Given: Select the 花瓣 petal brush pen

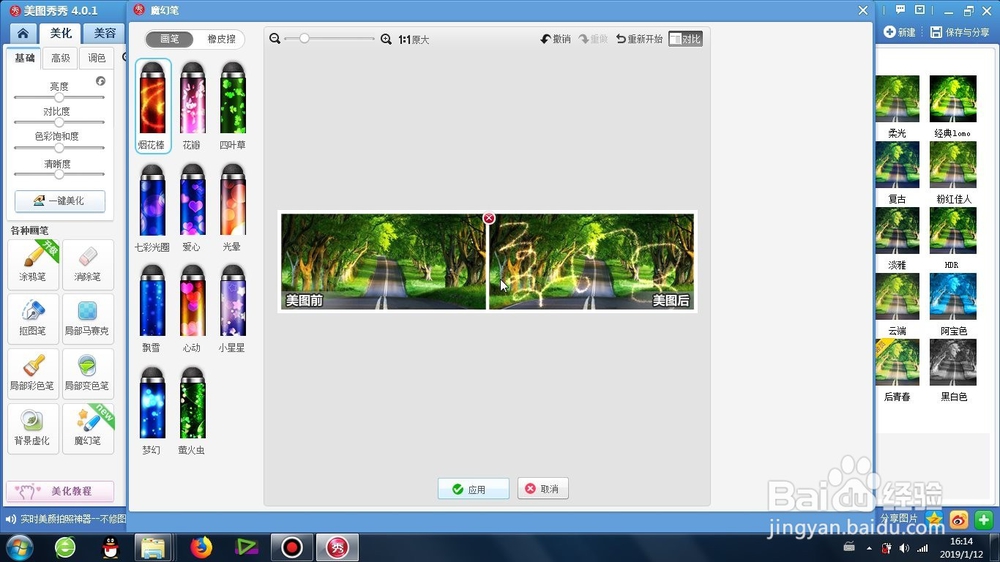Looking at the screenshot, I should coord(192,106).
